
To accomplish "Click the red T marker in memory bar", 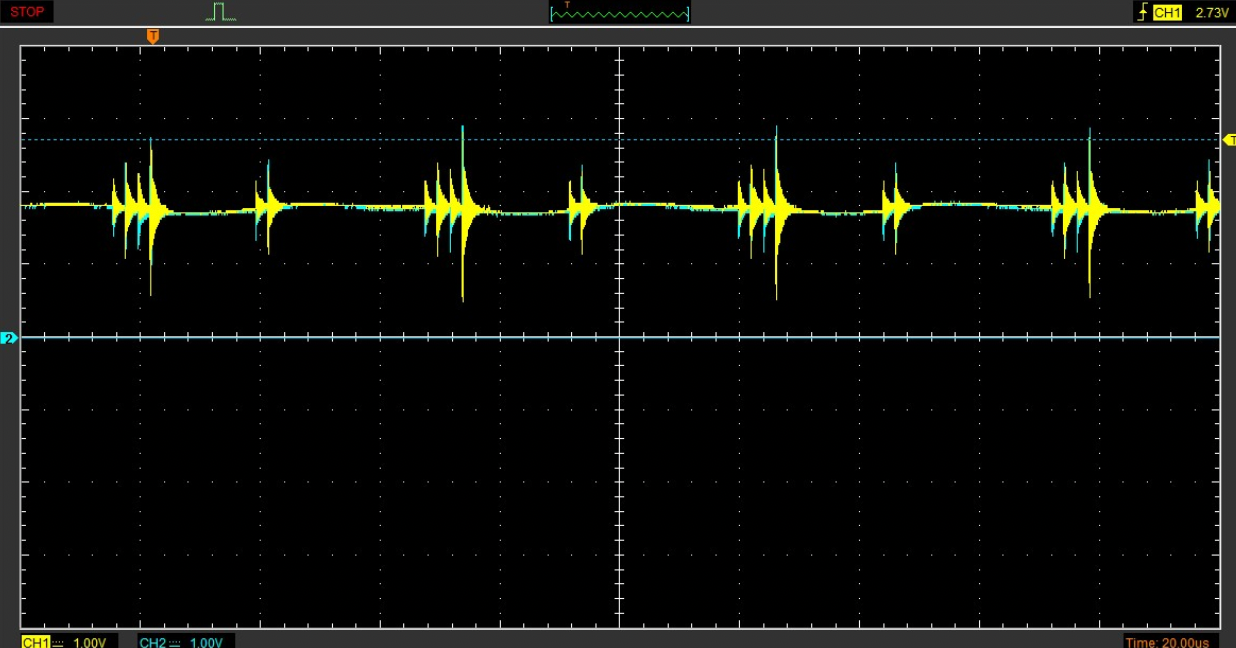I will (x=567, y=5).
